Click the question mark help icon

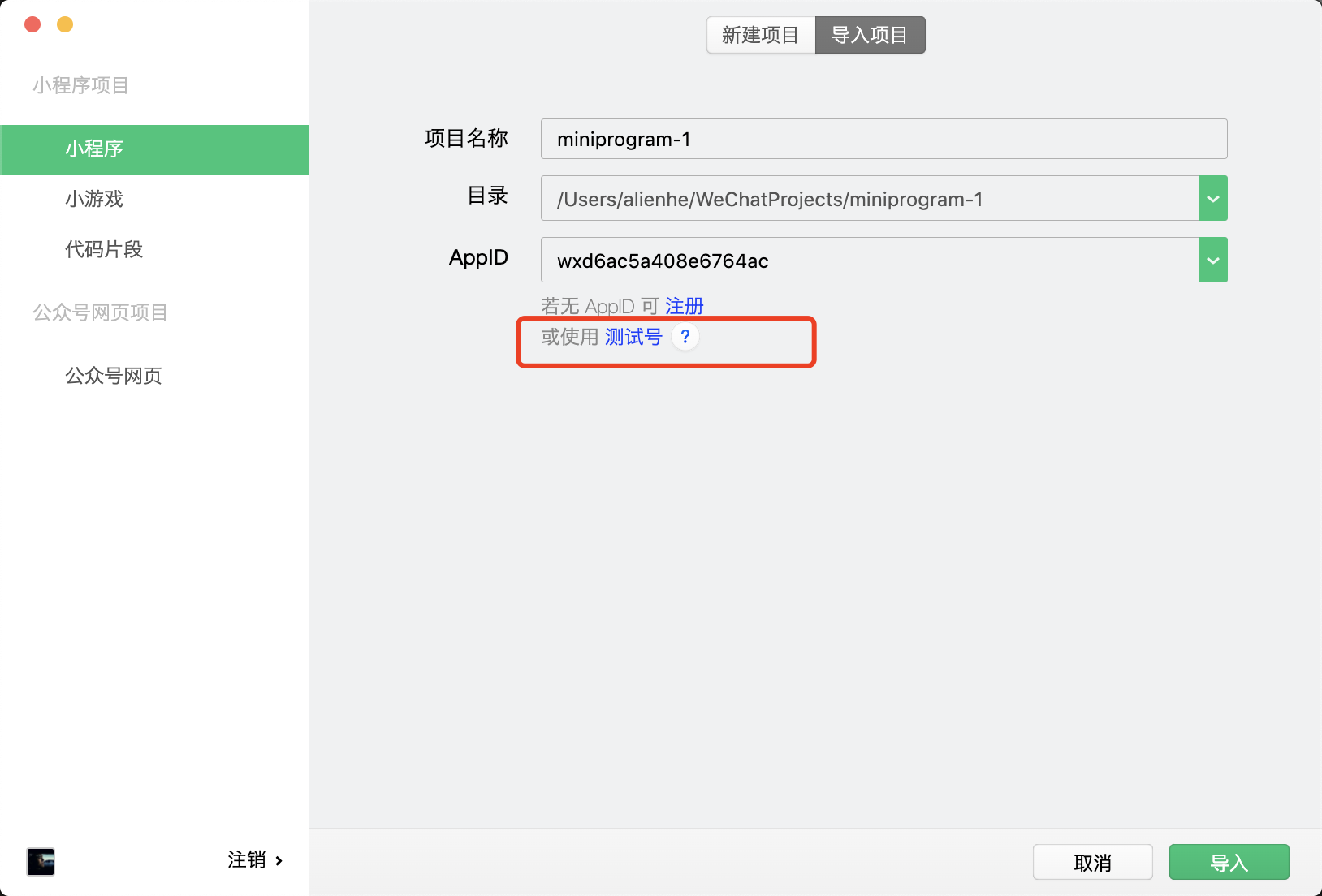coord(685,337)
